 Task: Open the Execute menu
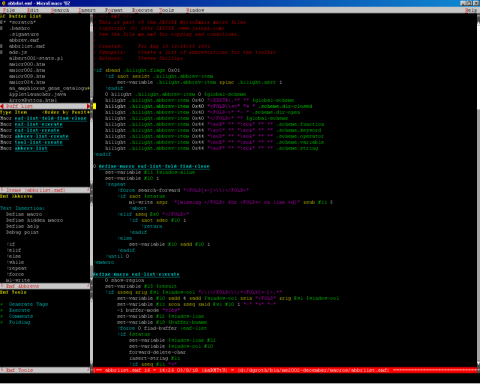[x=142, y=10]
